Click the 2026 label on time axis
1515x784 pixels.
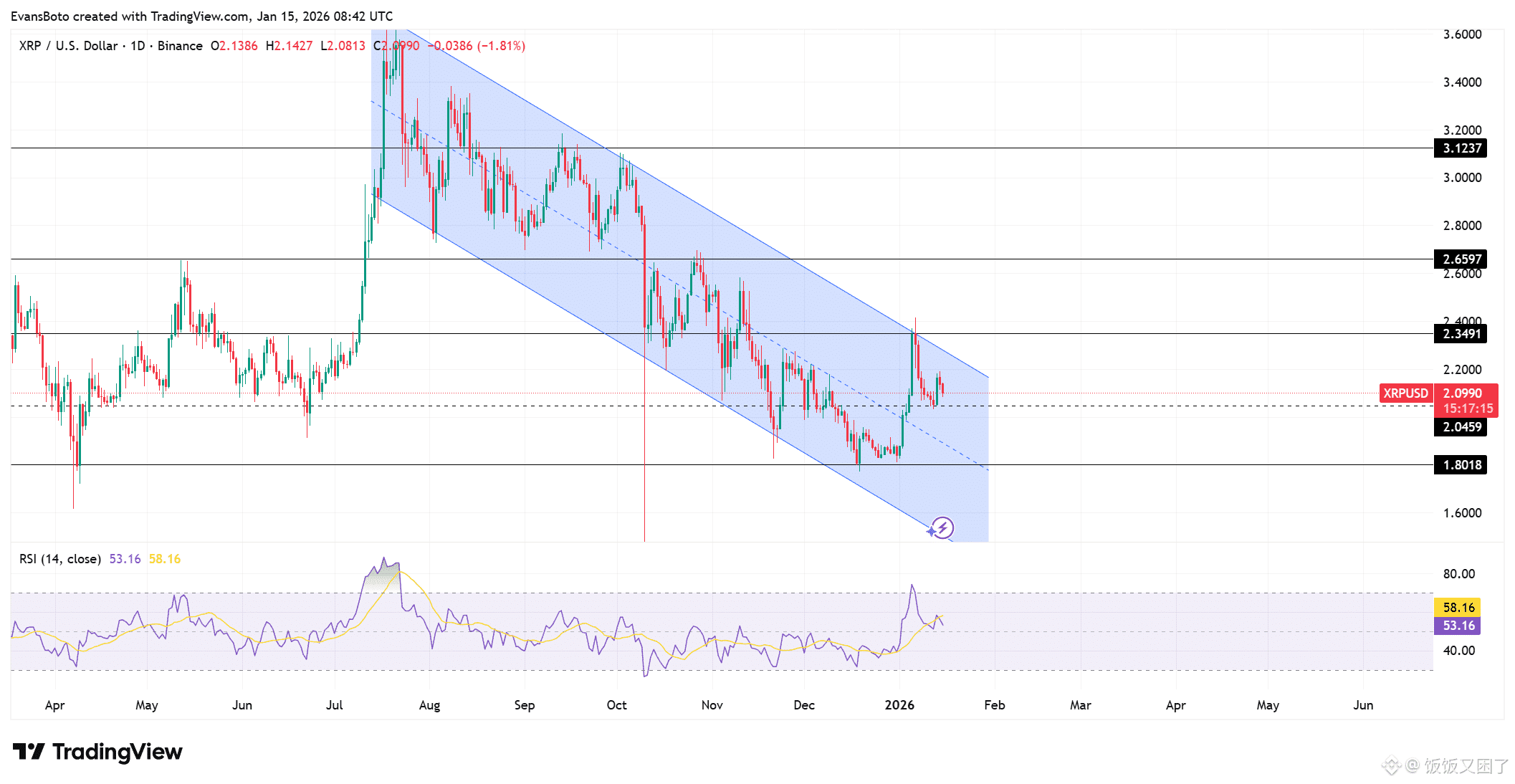(x=899, y=705)
